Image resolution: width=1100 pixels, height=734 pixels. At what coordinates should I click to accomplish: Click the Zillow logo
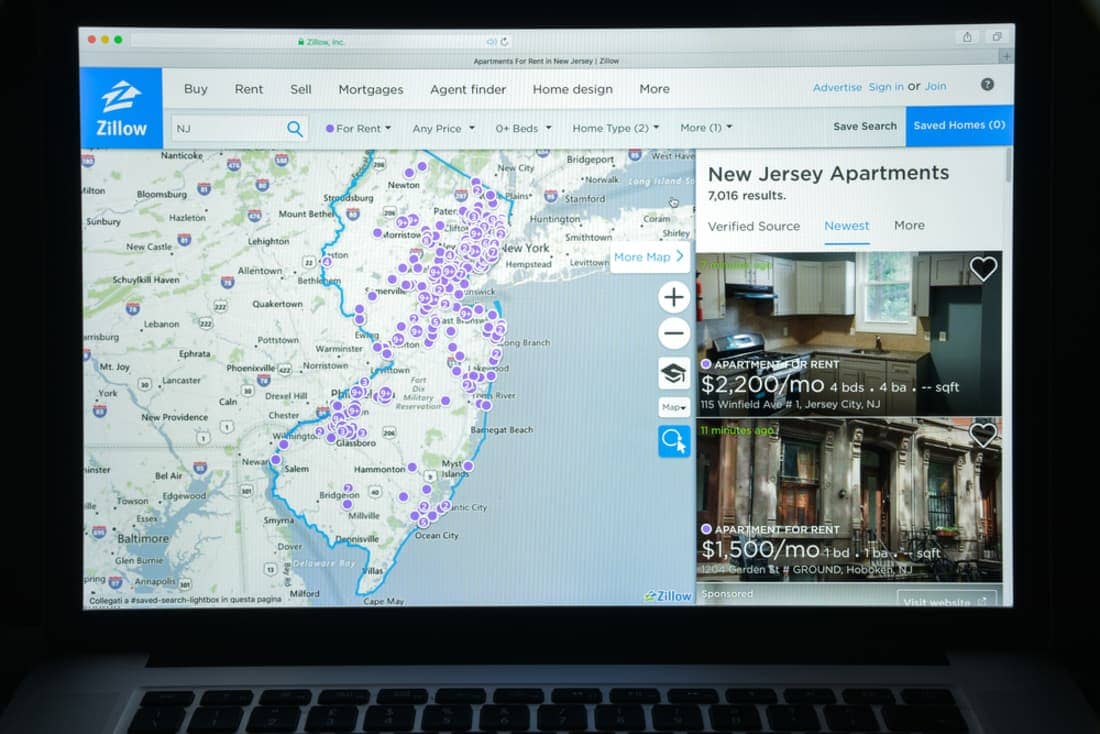pyautogui.click(x=121, y=108)
